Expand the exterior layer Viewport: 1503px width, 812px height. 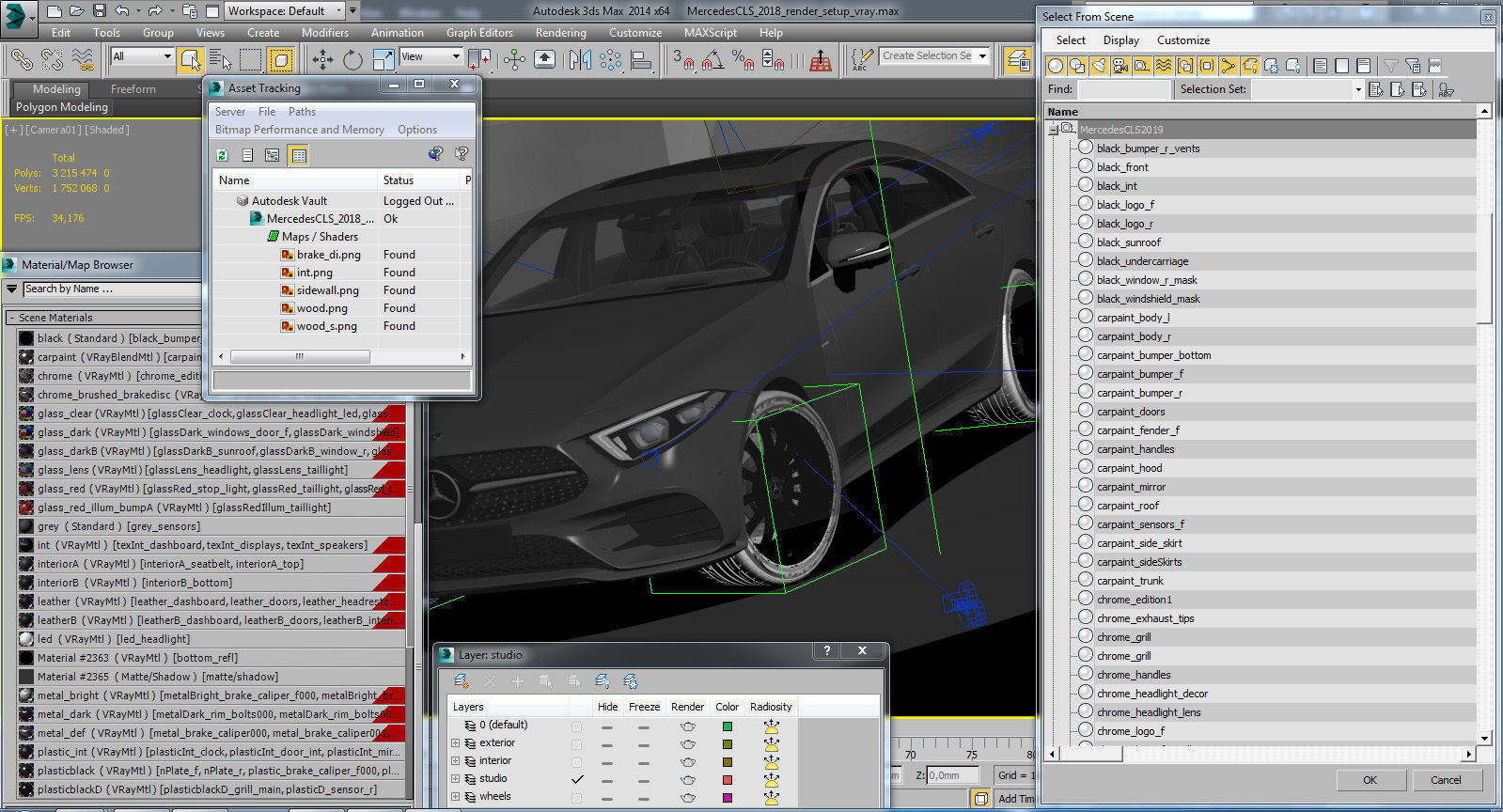pos(456,743)
